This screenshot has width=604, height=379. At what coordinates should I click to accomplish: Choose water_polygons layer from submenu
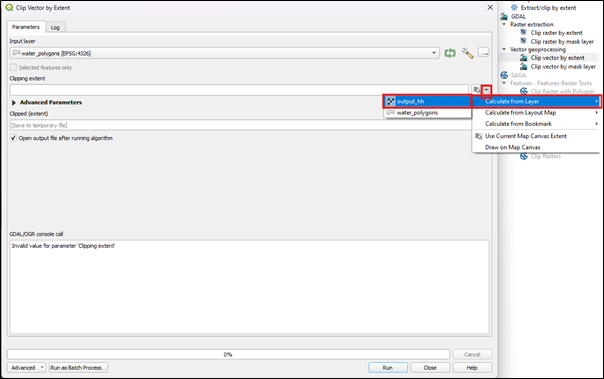(x=427, y=112)
